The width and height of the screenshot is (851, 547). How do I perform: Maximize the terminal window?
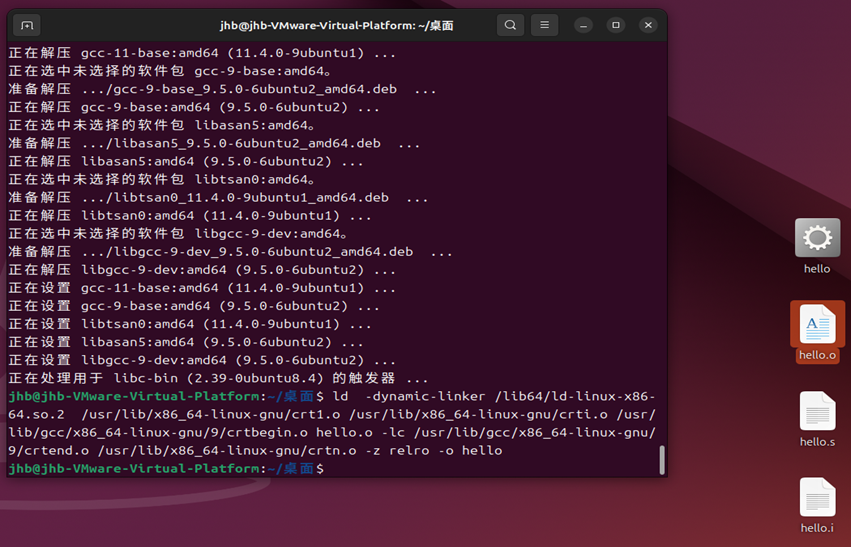click(x=615, y=25)
